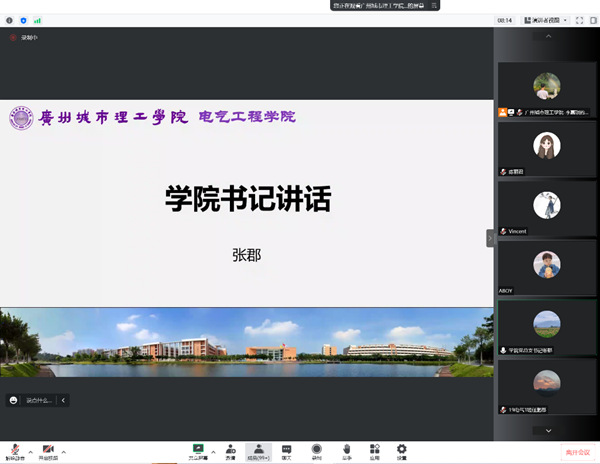Image resolution: width=600 pixels, height=464 pixels.
Task: Click the screen-sharing badge on host tile
Action: point(511,112)
